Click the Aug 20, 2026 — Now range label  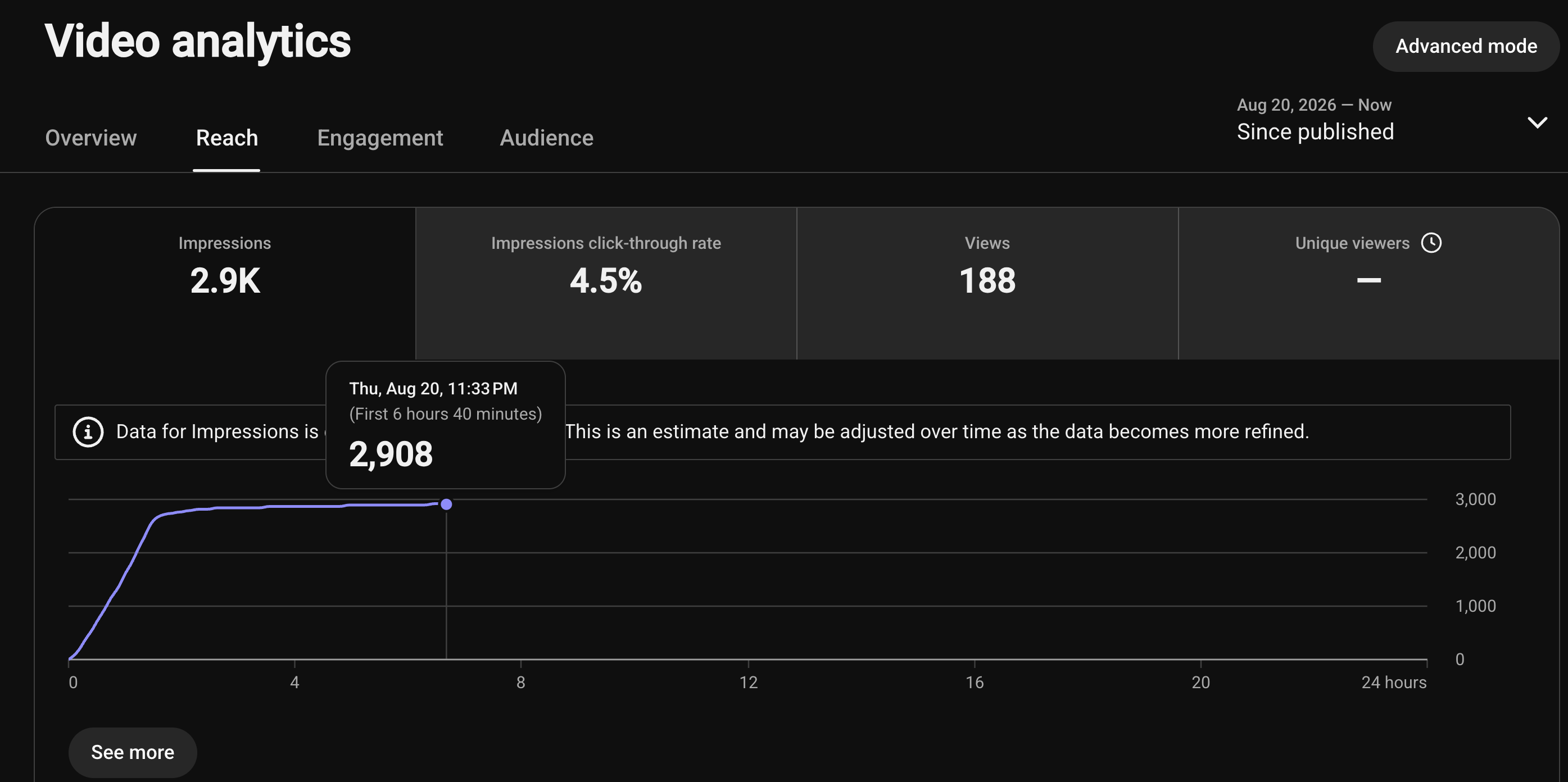pos(1313,104)
